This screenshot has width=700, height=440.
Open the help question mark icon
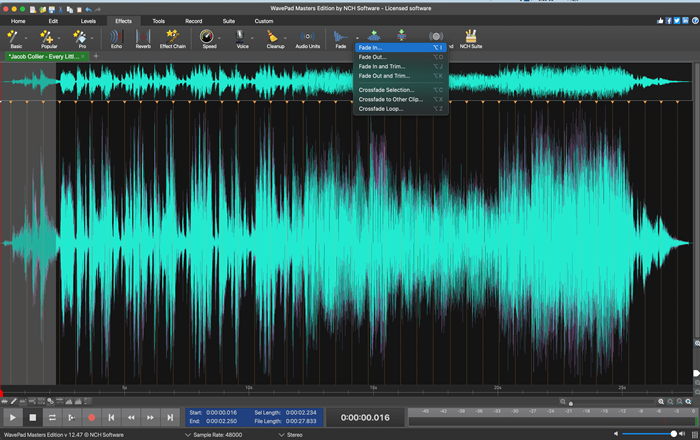(695, 21)
